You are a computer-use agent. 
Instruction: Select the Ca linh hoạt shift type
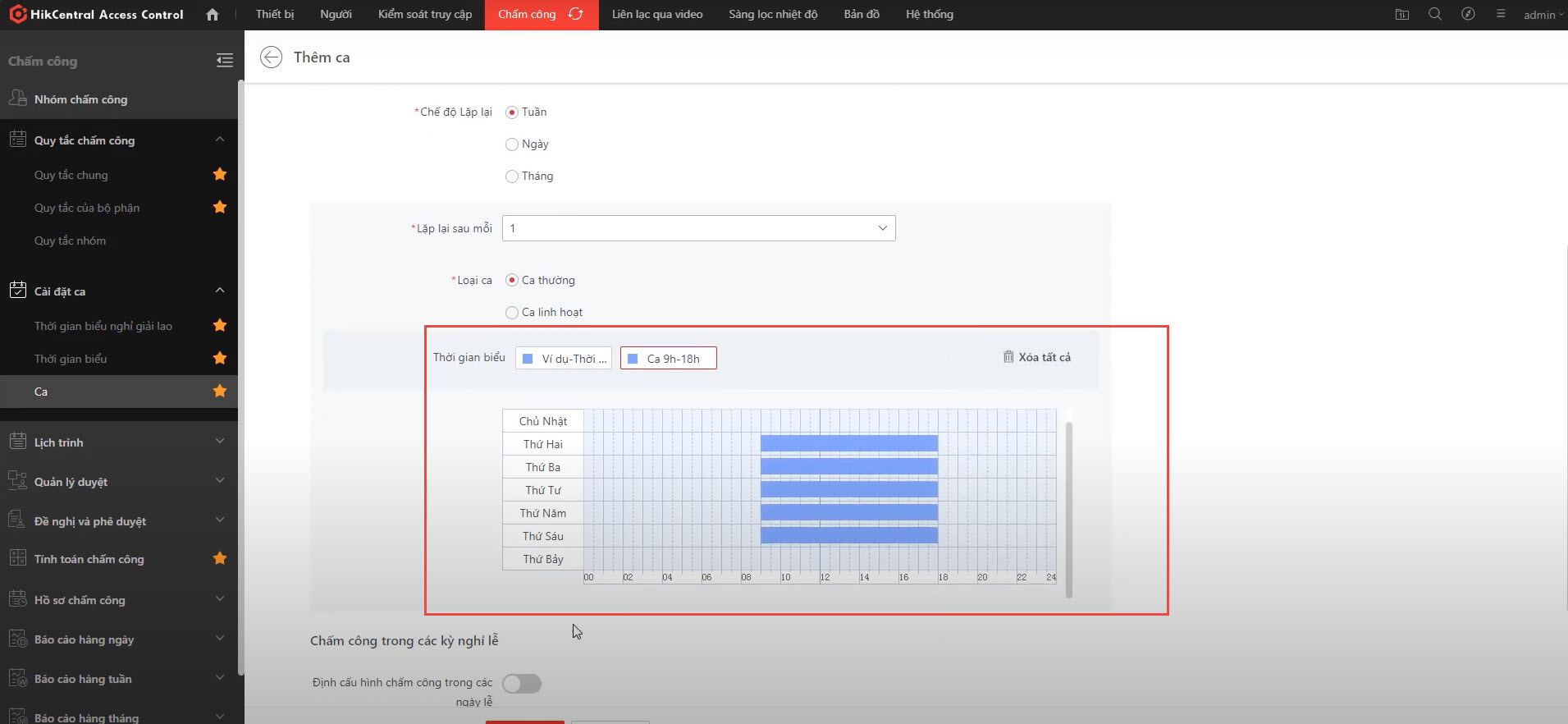click(x=512, y=313)
